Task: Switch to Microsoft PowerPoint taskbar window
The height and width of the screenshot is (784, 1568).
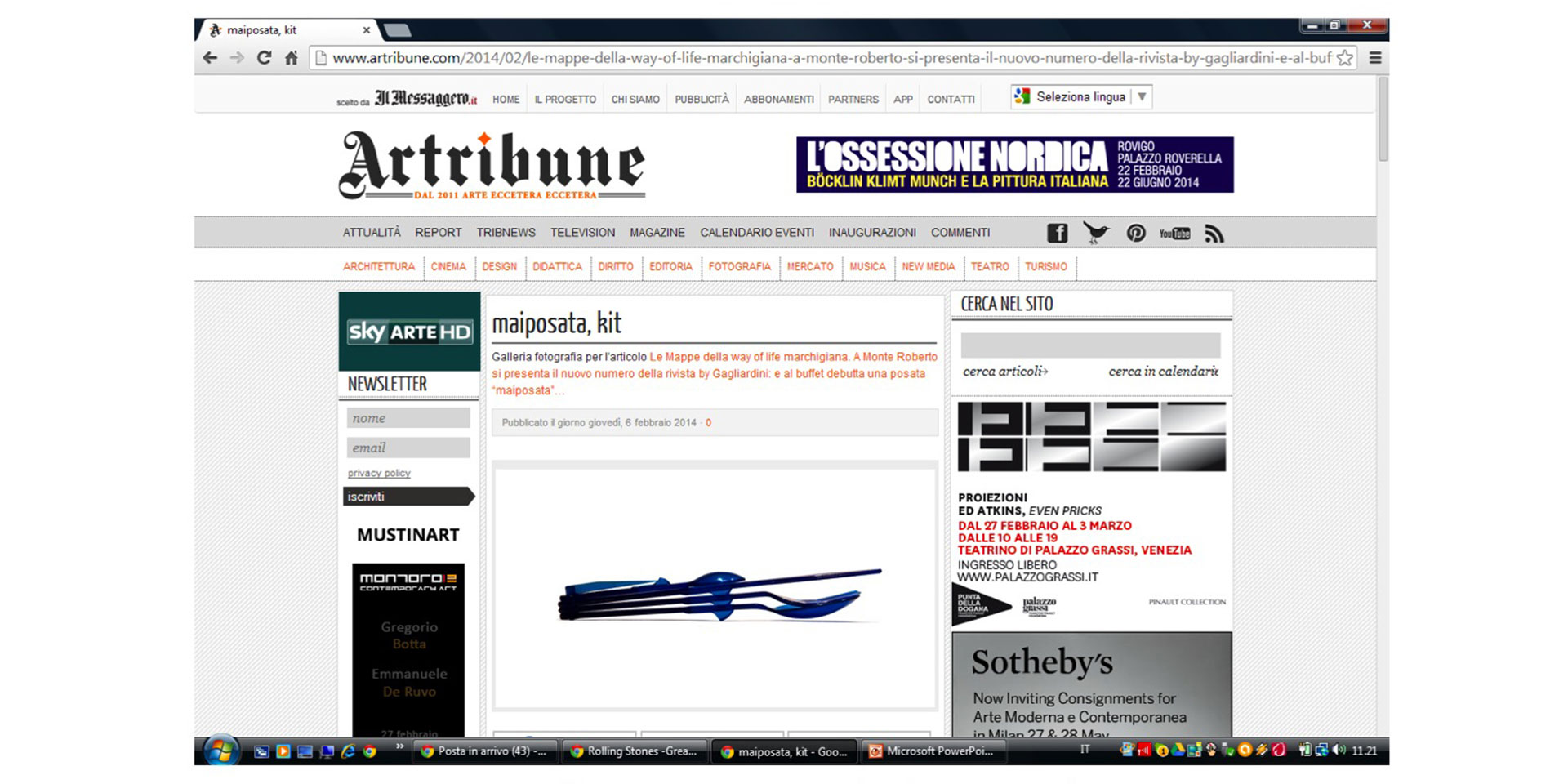Action: pos(933,751)
